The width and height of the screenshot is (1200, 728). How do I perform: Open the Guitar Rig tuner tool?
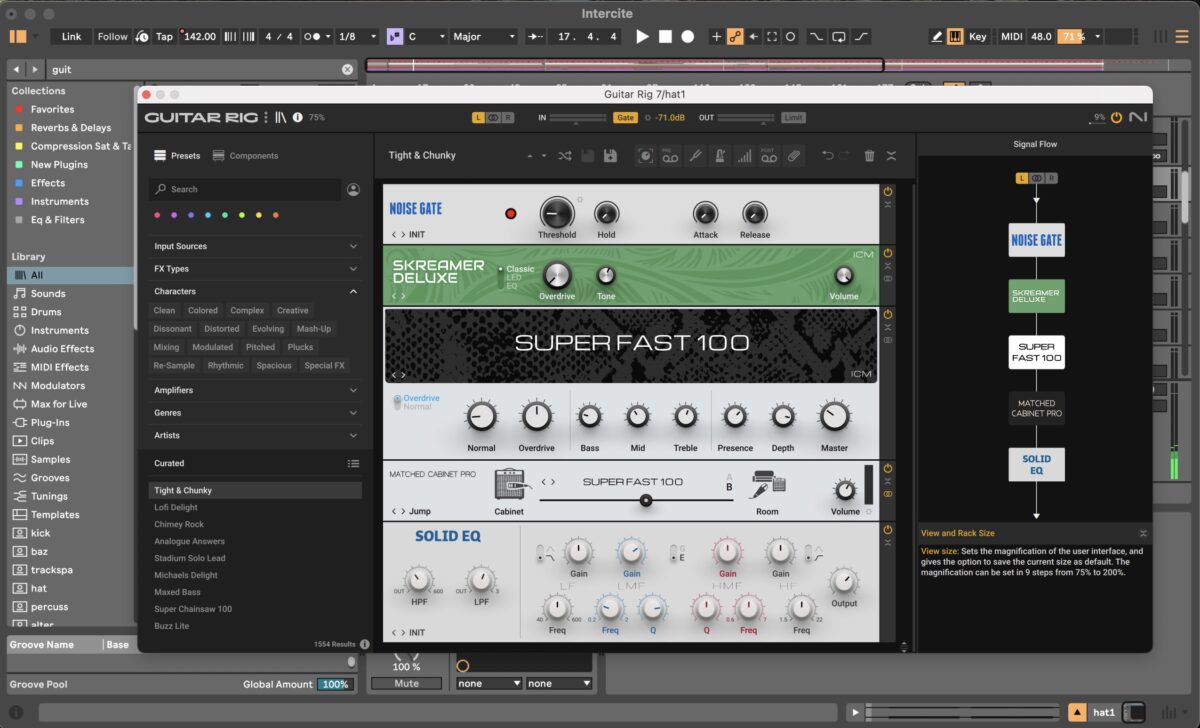click(x=695, y=156)
